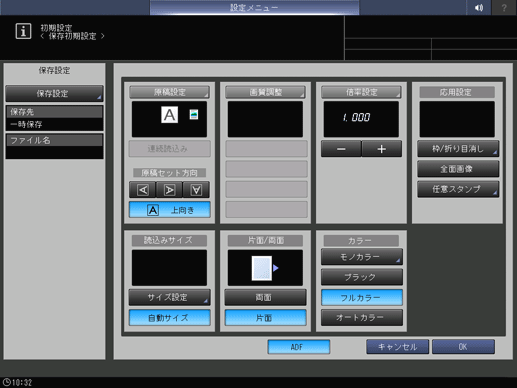The width and height of the screenshot is (517, 388).
Task: Open サイズ設定 size settings
Action: pyautogui.click(x=170, y=297)
